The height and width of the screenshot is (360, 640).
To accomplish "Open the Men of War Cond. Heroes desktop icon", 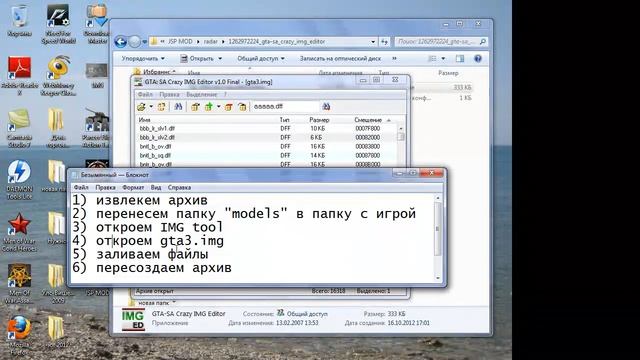I will click(19, 232).
